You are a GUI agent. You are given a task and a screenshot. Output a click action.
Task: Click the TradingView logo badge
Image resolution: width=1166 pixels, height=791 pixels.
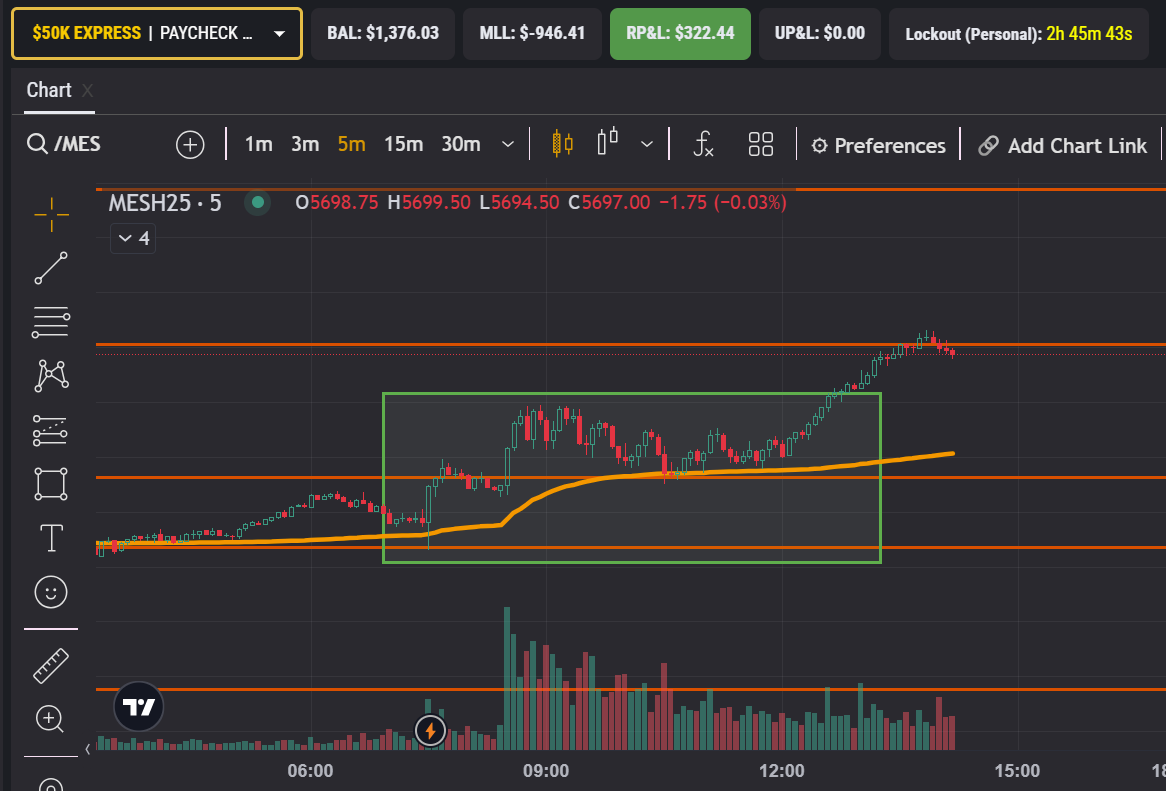(139, 706)
